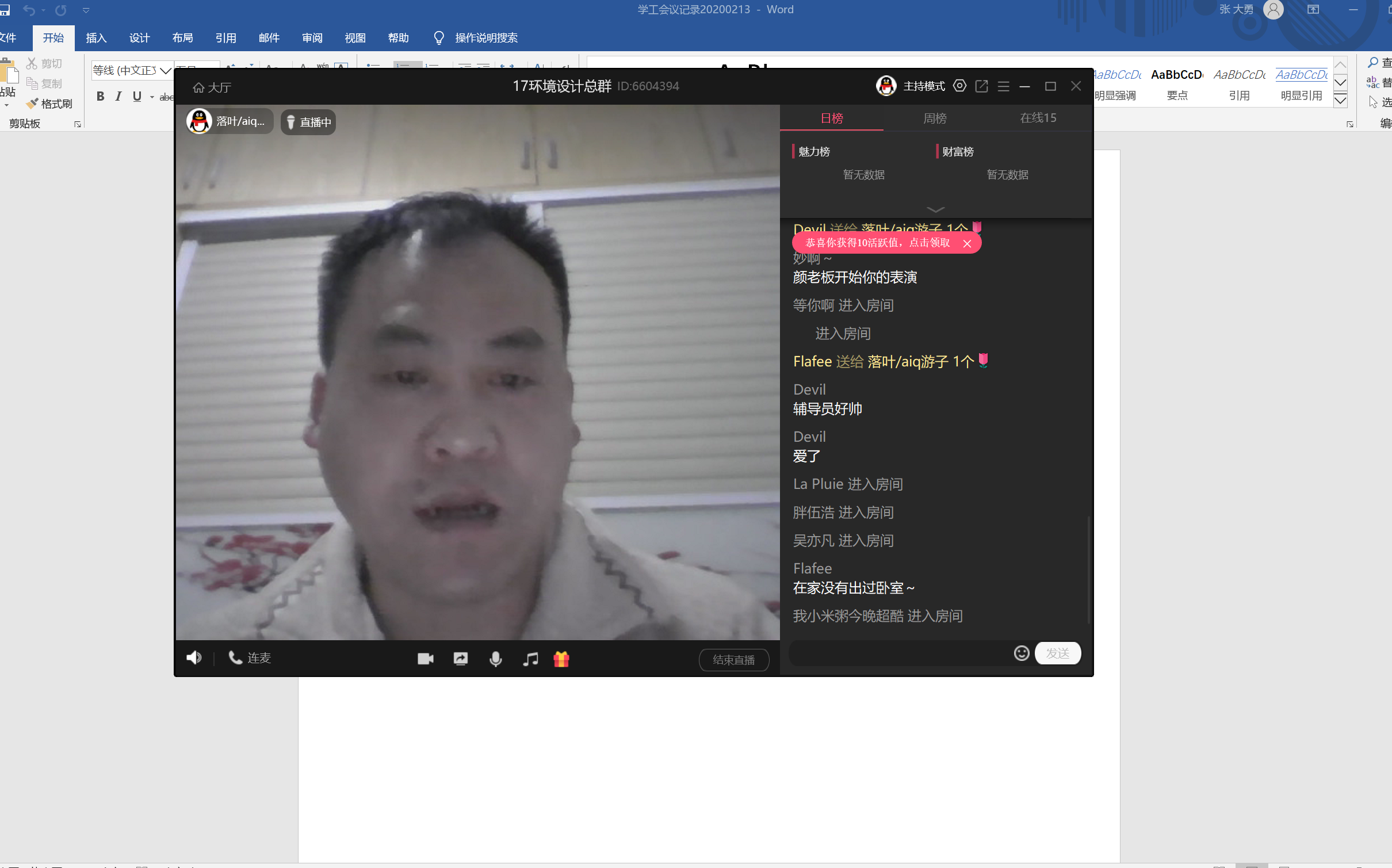Click the screen share icon
Screen dimensions: 1392x868
(x=460, y=659)
